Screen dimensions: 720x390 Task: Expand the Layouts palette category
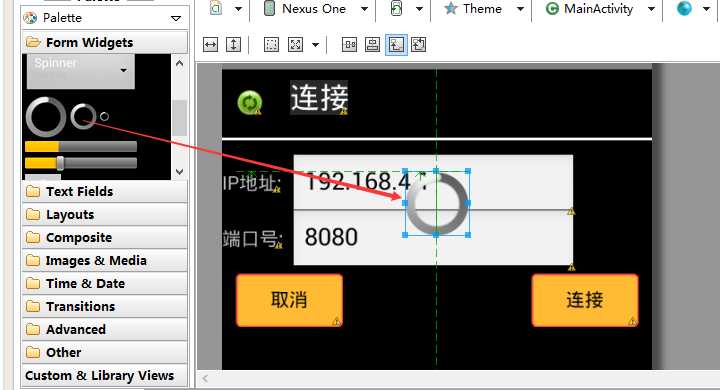click(105, 215)
